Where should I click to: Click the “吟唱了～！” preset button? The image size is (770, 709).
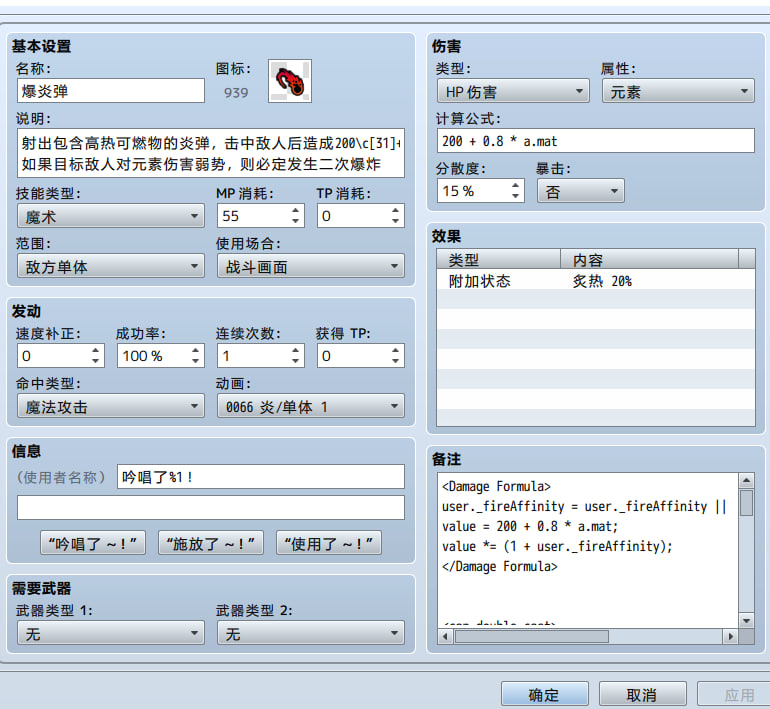[93, 543]
